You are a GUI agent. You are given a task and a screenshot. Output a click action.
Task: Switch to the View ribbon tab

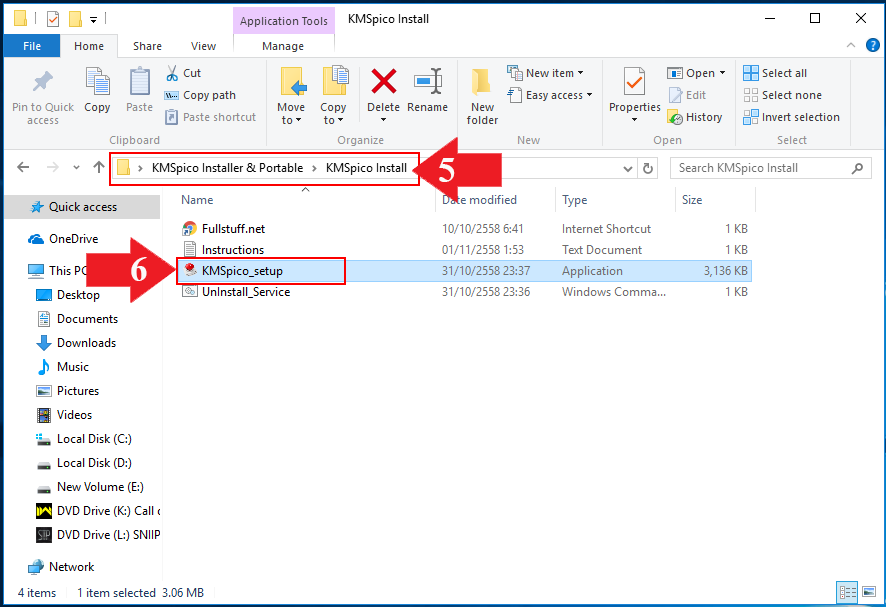pyautogui.click(x=203, y=46)
